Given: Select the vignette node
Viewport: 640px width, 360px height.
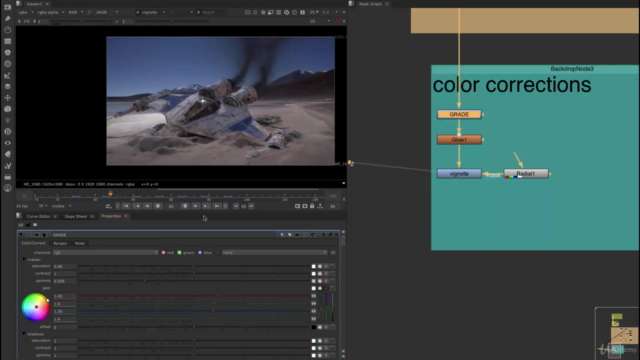Looking at the screenshot, I should pos(459,173).
